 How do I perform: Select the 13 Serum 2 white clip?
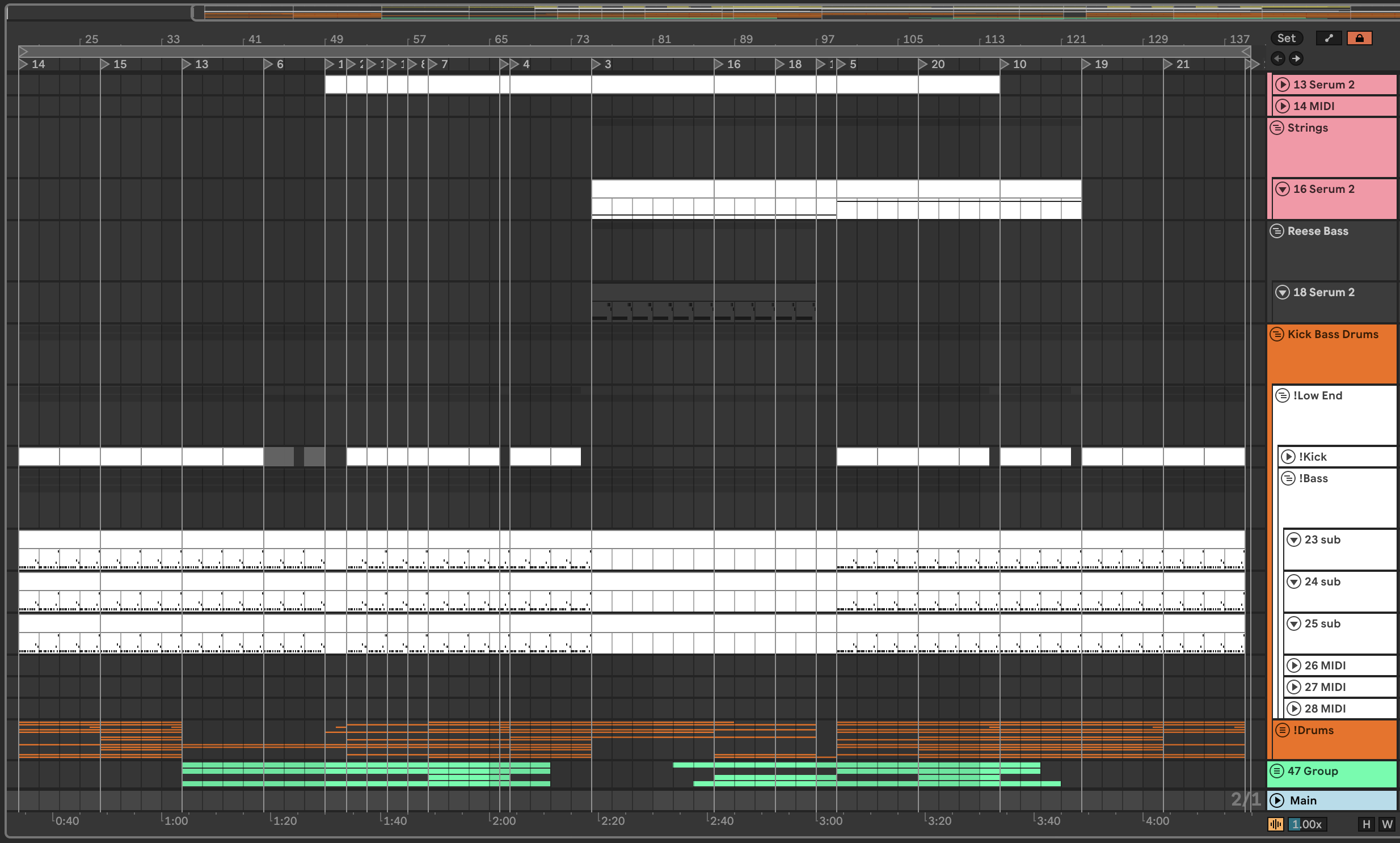point(662,85)
